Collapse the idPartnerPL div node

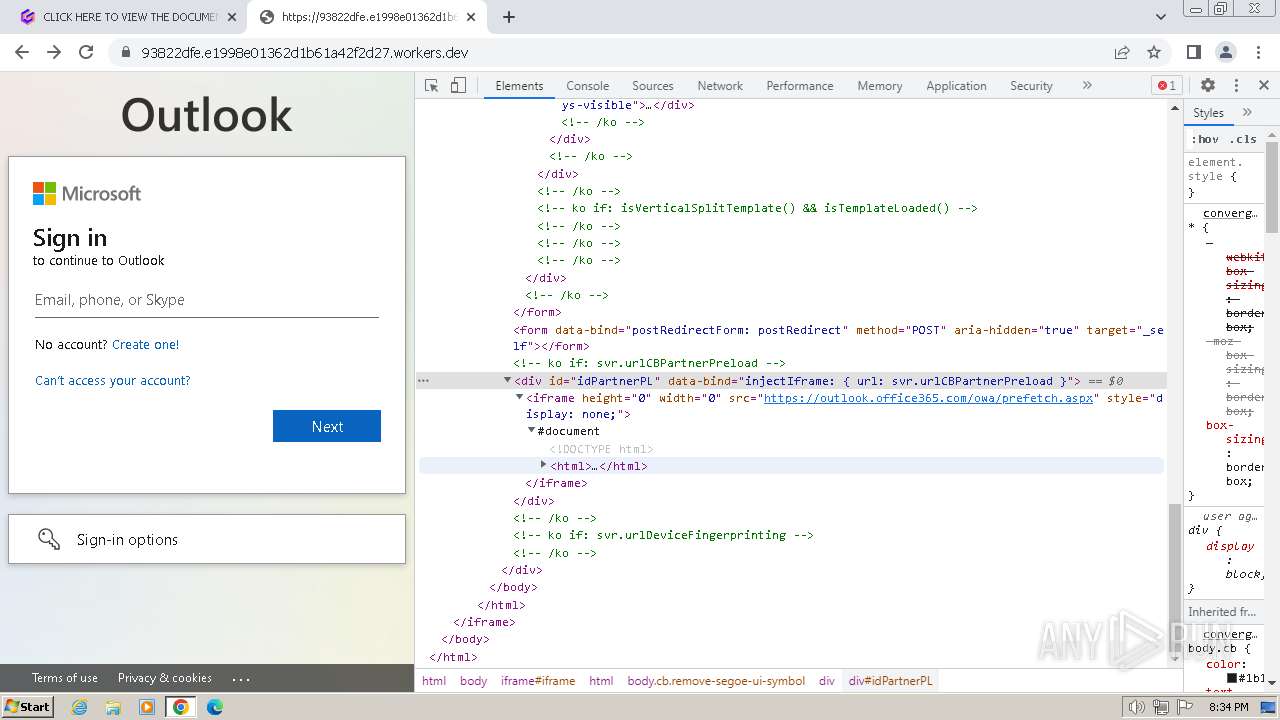[507, 380]
